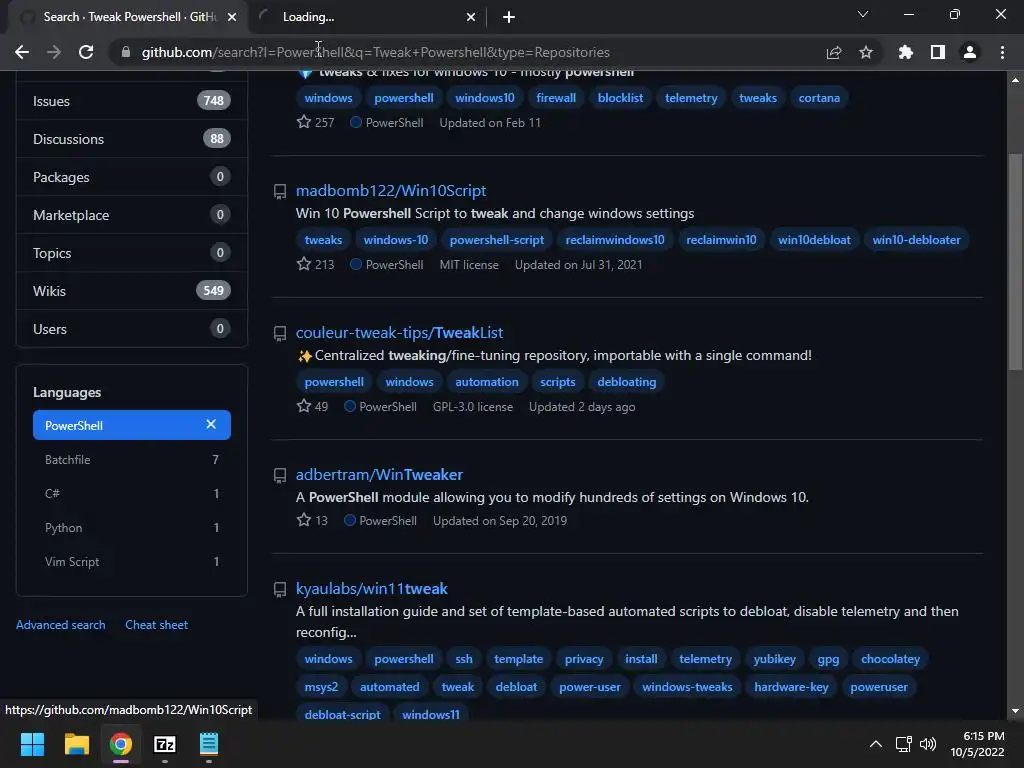Click the repo icon beside adbertram/WinTweaker

(280, 475)
